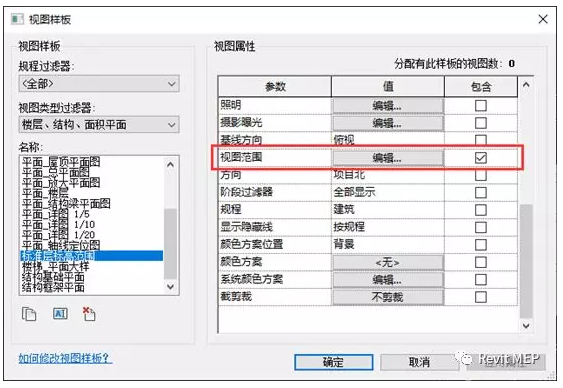Open the 规程过滤器 dropdown

click(x=99, y=84)
